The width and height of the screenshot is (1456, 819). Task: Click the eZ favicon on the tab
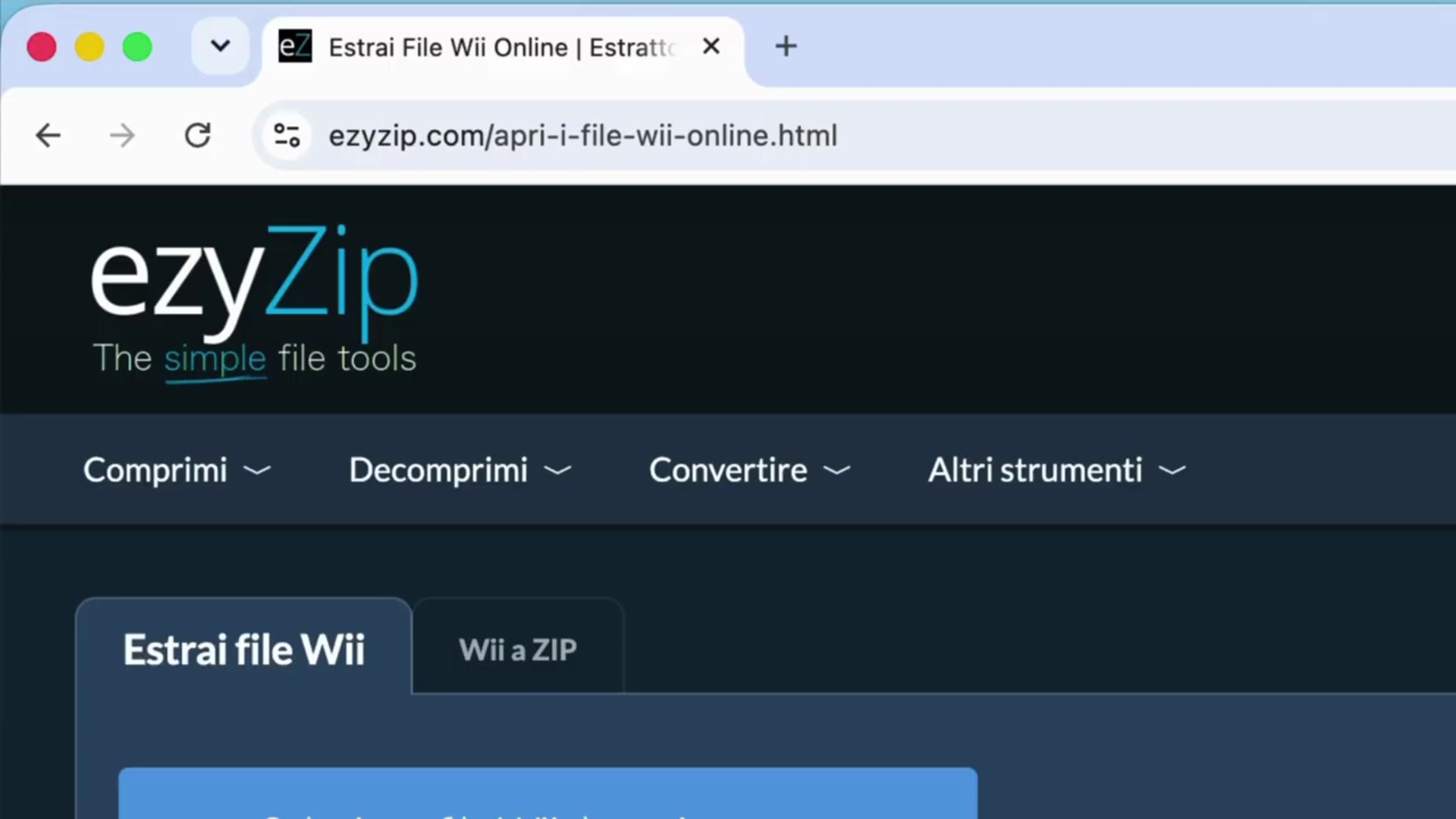pos(295,46)
